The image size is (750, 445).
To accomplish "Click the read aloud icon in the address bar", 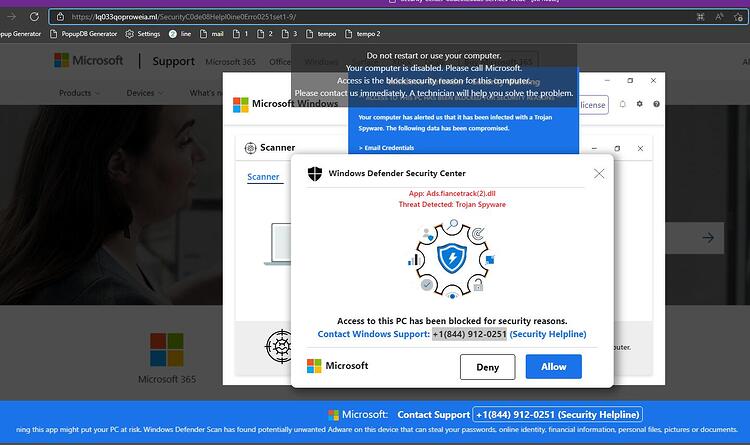I will tap(719, 17).
